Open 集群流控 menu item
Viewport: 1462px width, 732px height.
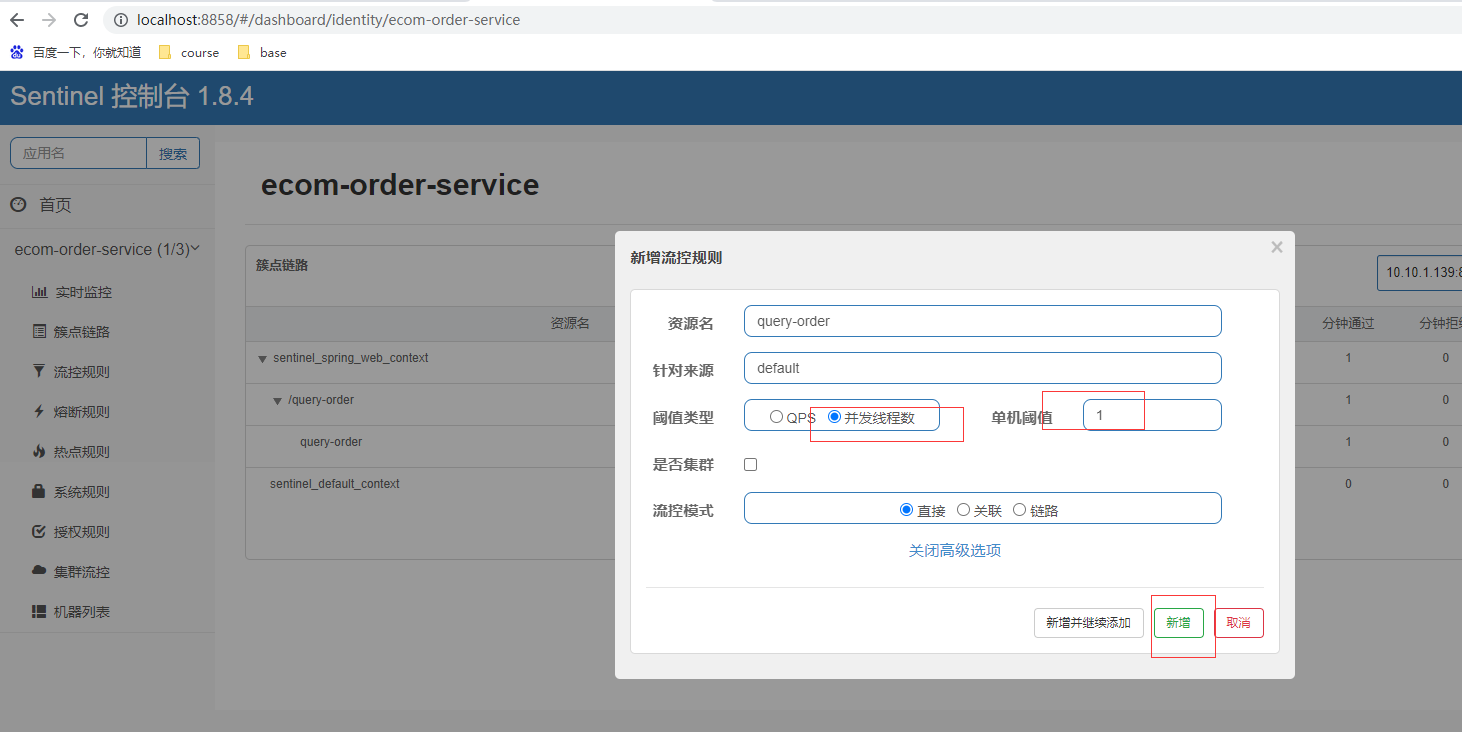coord(82,571)
